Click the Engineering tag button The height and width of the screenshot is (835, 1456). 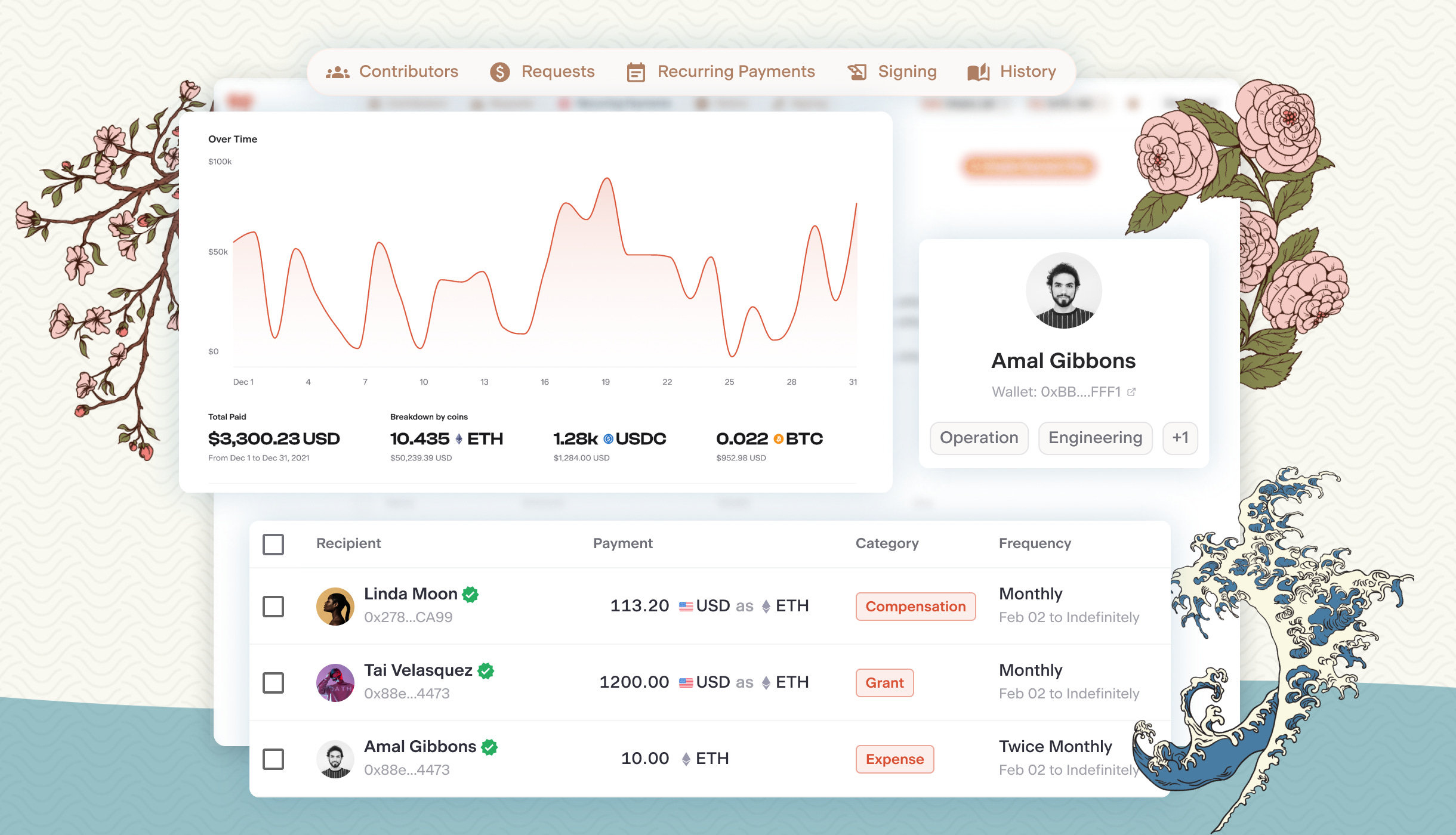[1095, 438]
